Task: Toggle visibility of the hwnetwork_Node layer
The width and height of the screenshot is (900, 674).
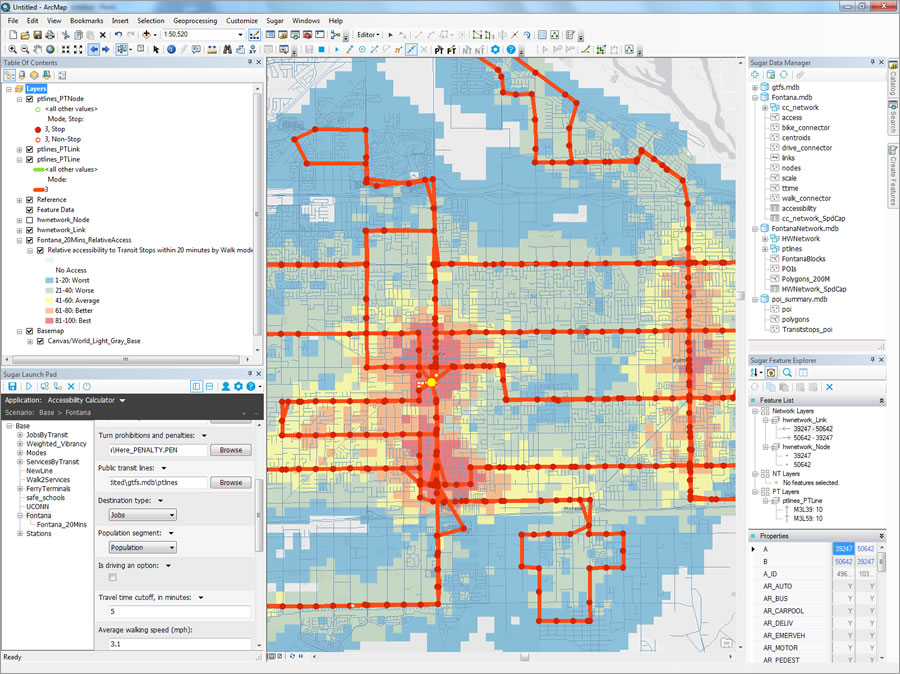Action: (x=28, y=220)
